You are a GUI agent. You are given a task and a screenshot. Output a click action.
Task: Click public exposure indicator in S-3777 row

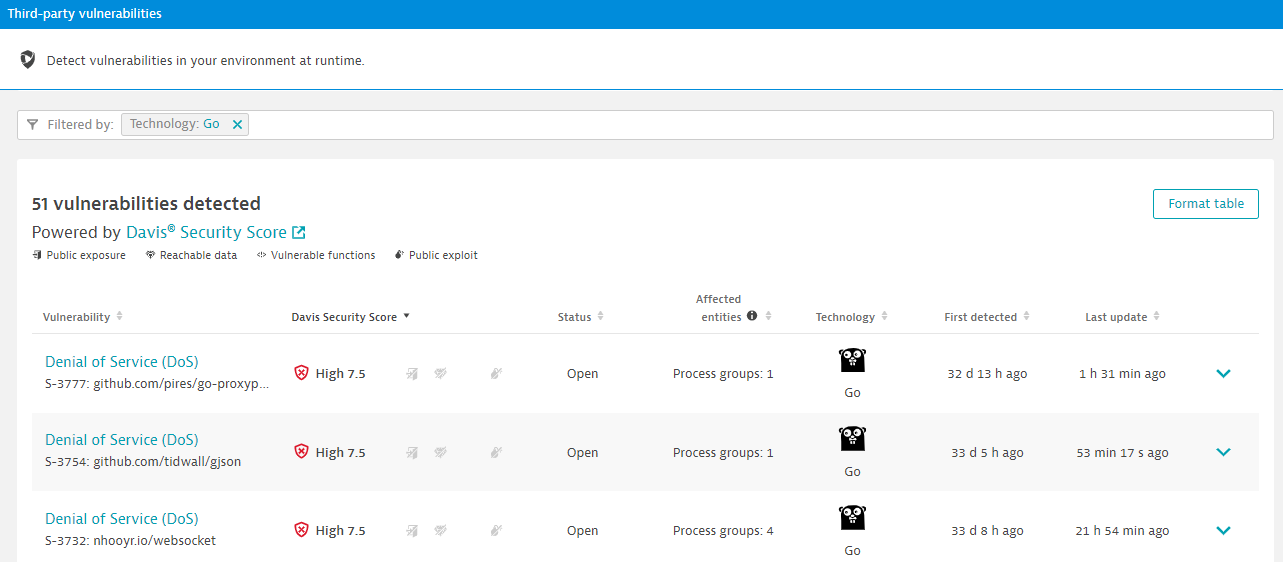(411, 374)
